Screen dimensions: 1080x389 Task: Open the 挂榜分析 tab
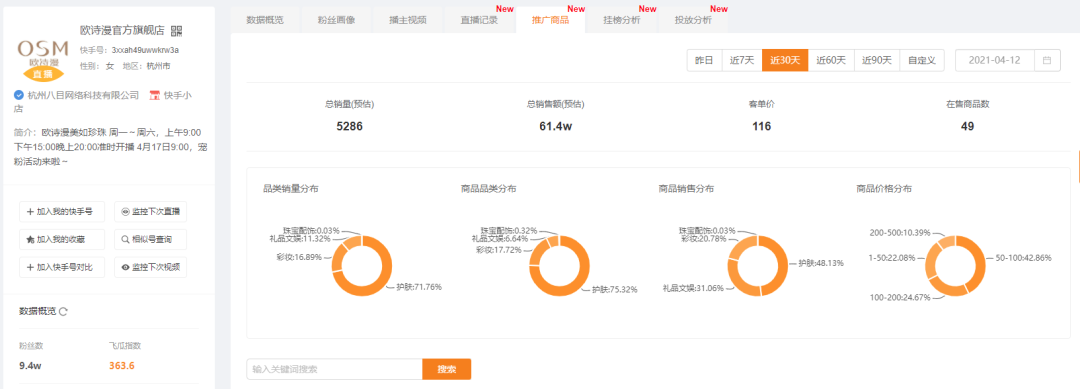coord(621,20)
